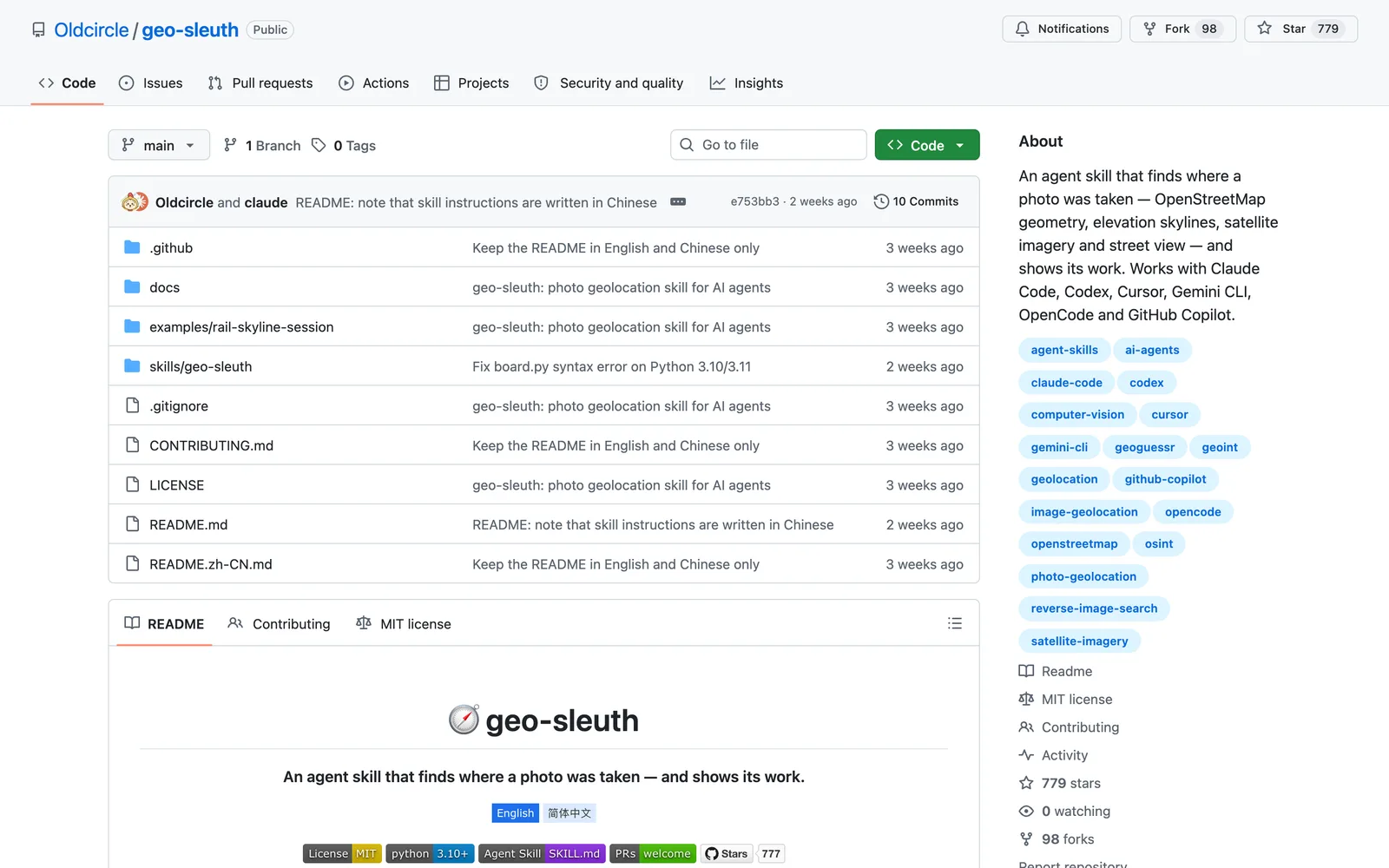Open the Oldcircle owner link
The width and height of the screenshot is (1389, 868).
(91, 30)
